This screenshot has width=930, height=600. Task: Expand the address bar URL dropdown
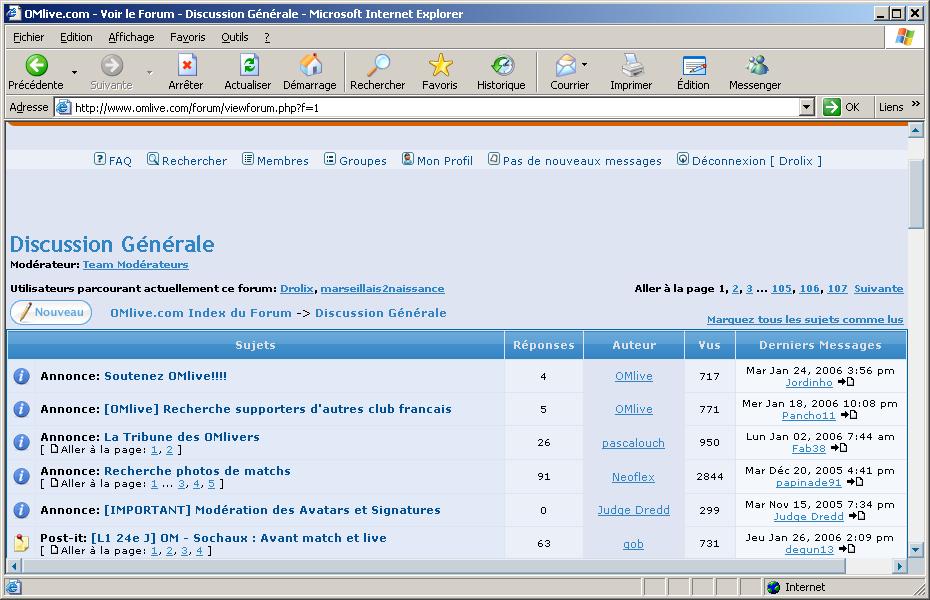tap(807, 107)
